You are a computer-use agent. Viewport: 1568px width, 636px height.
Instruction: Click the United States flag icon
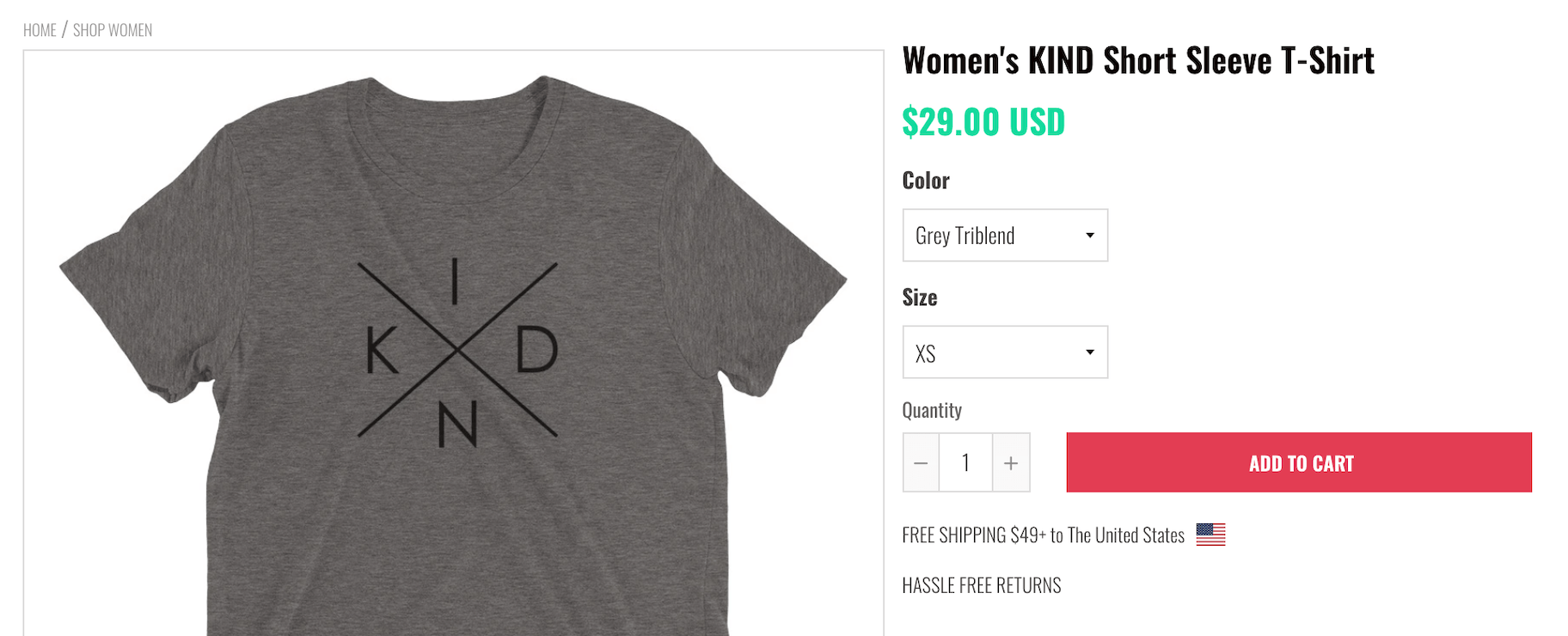(1210, 535)
